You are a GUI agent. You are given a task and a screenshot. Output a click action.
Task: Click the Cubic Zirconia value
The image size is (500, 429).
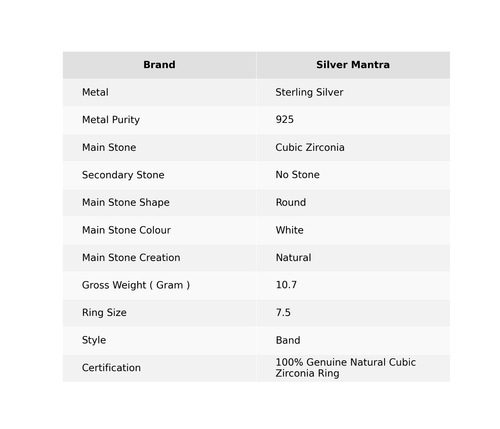click(310, 147)
